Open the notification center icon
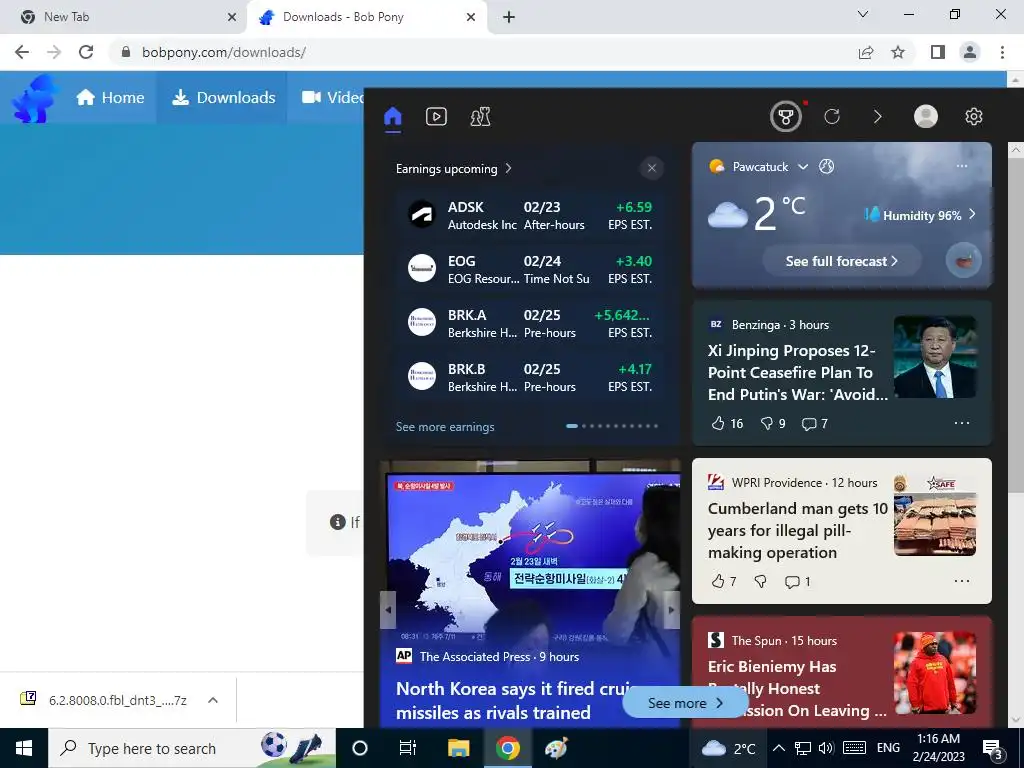1024x768 pixels. 993,748
